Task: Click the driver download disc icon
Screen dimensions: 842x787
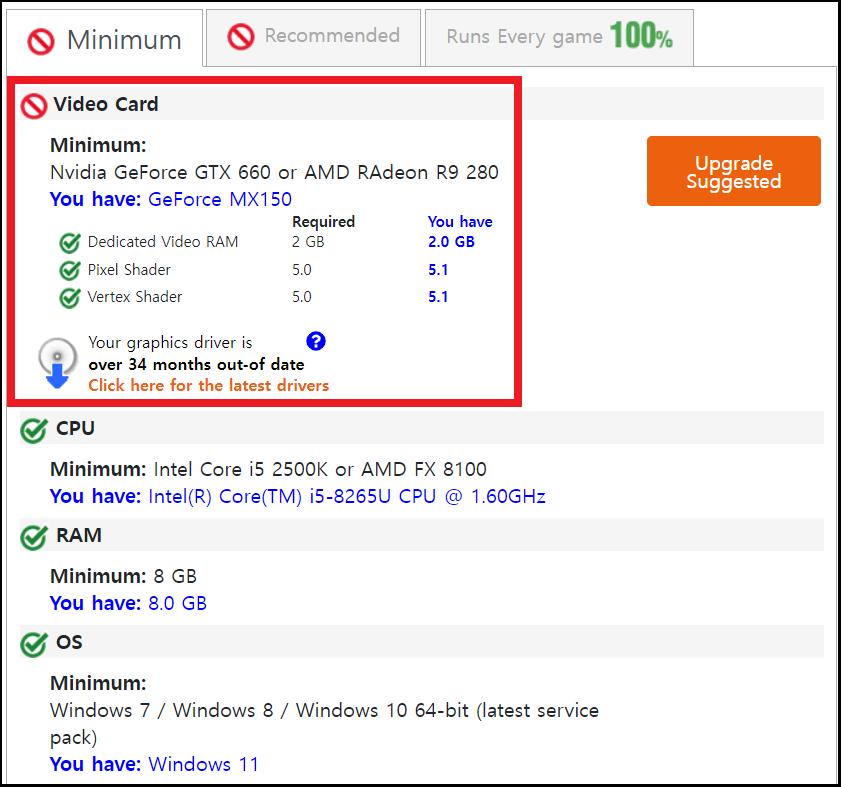Action: [57, 362]
